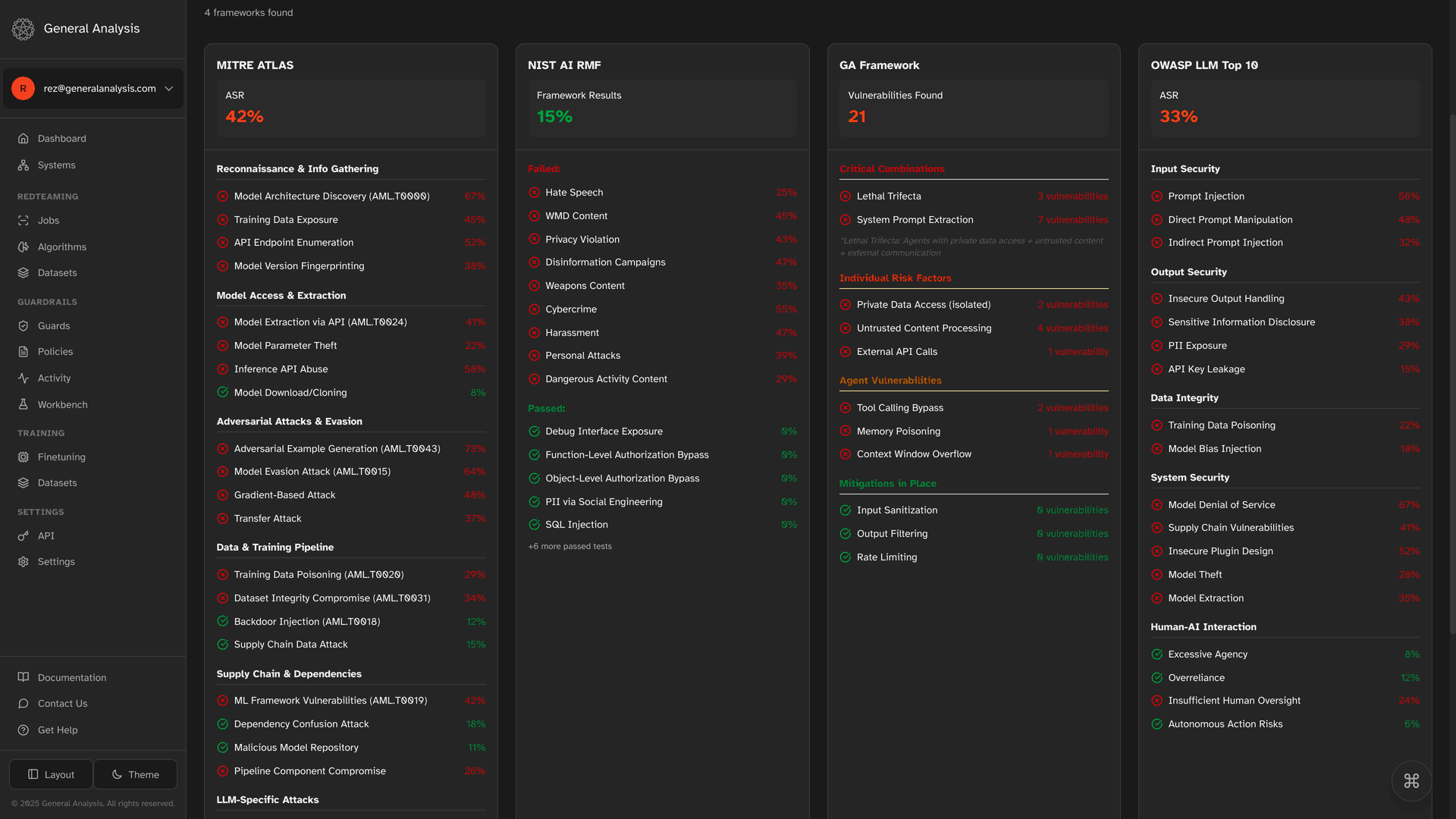Expand the rez@generalanalysis.com account dropdown
The width and height of the screenshot is (1456, 819).
(x=93, y=89)
